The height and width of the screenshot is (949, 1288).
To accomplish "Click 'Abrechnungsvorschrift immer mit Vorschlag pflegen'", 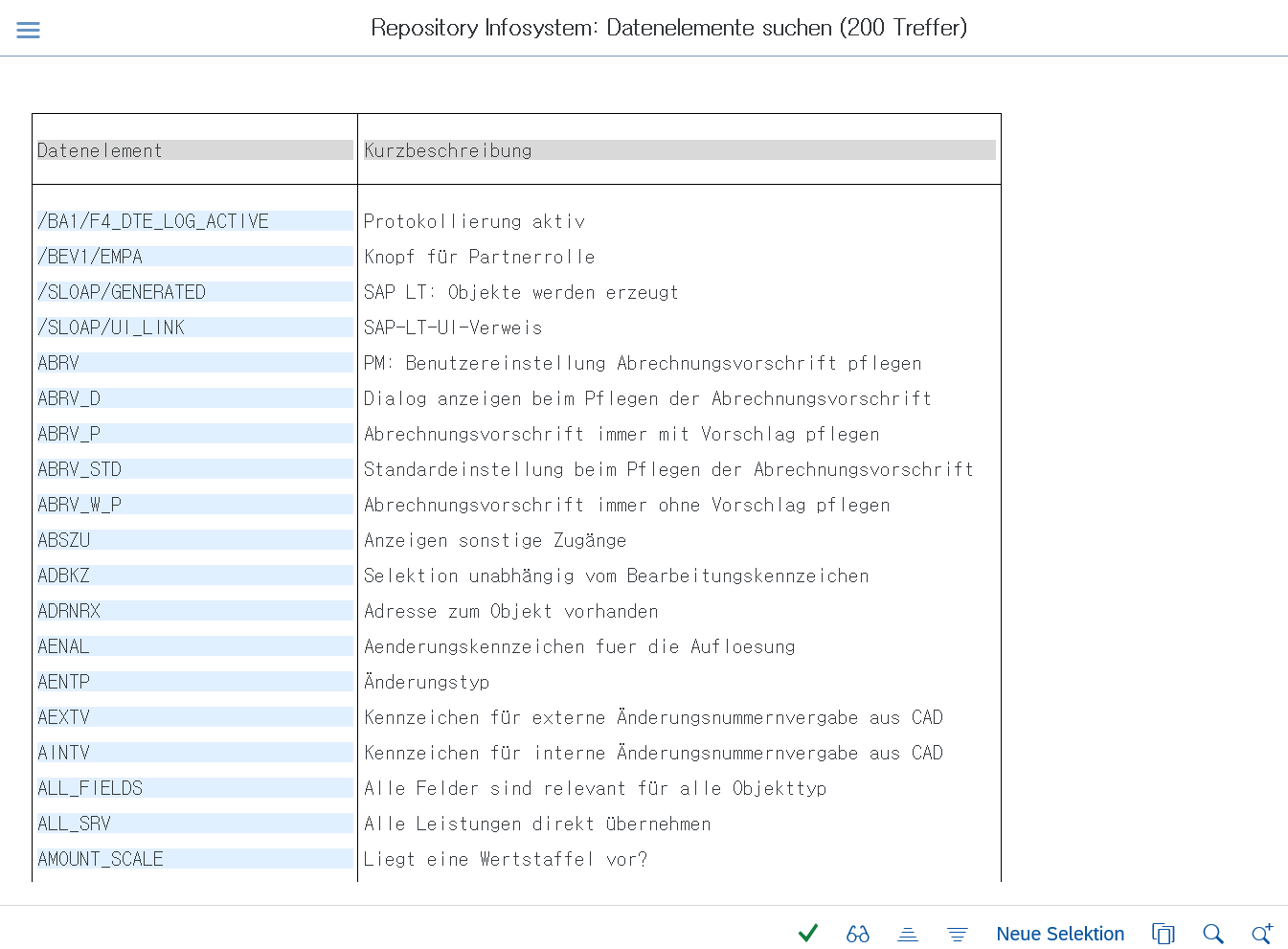I will tap(621, 434).
